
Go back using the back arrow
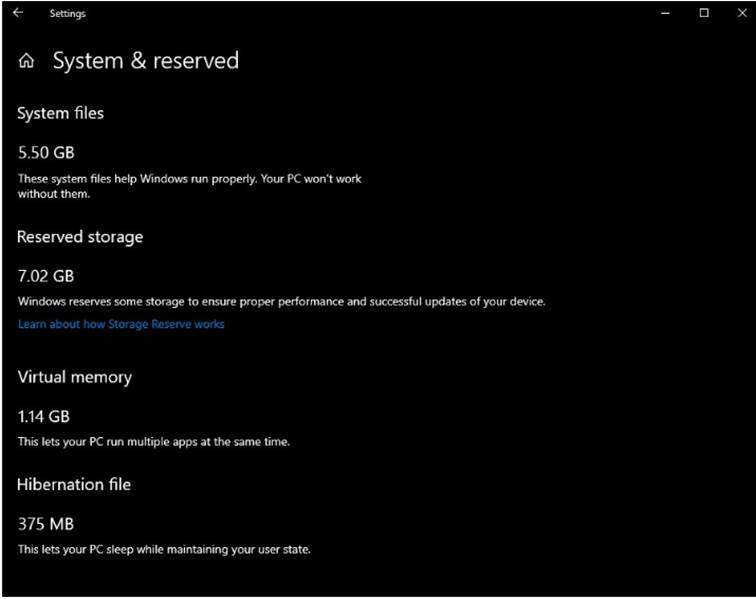(18, 13)
